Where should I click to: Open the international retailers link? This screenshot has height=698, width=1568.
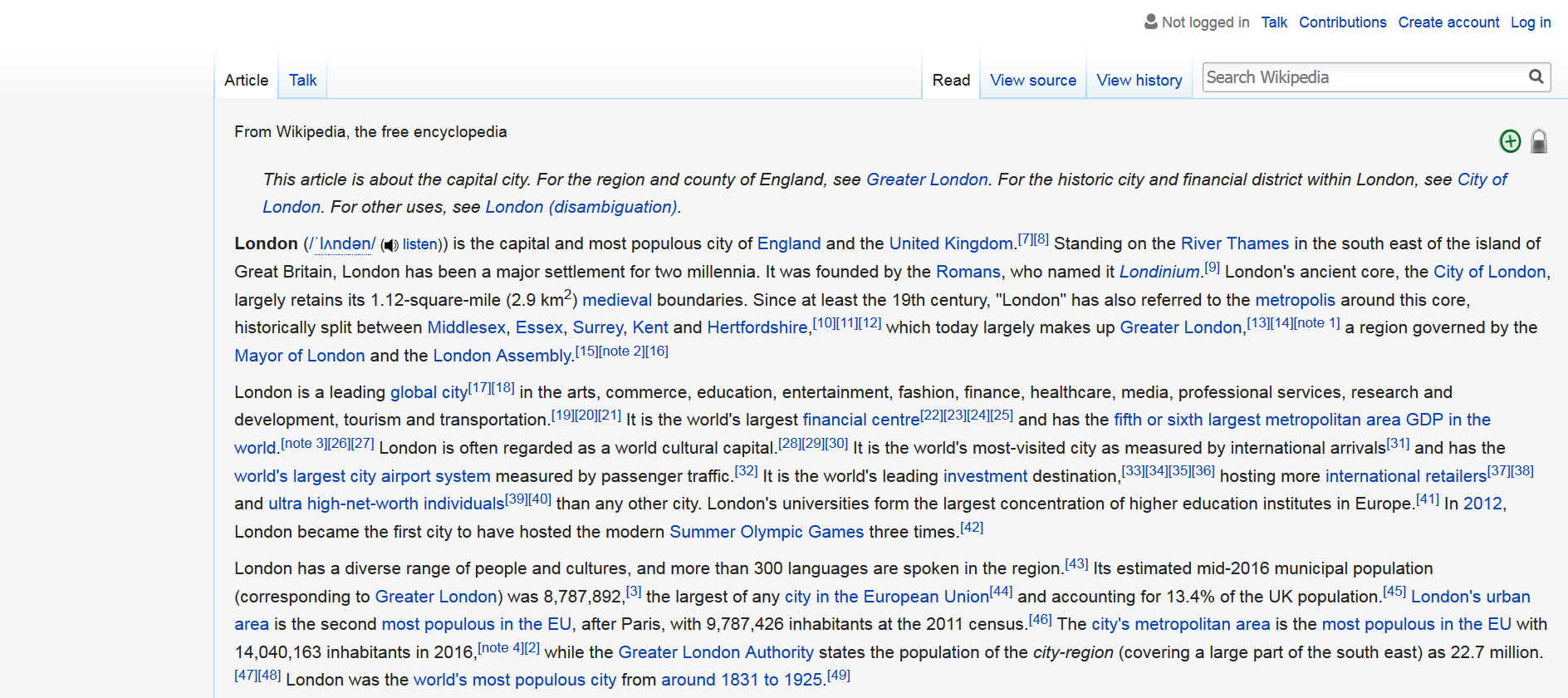pyautogui.click(x=1405, y=476)
